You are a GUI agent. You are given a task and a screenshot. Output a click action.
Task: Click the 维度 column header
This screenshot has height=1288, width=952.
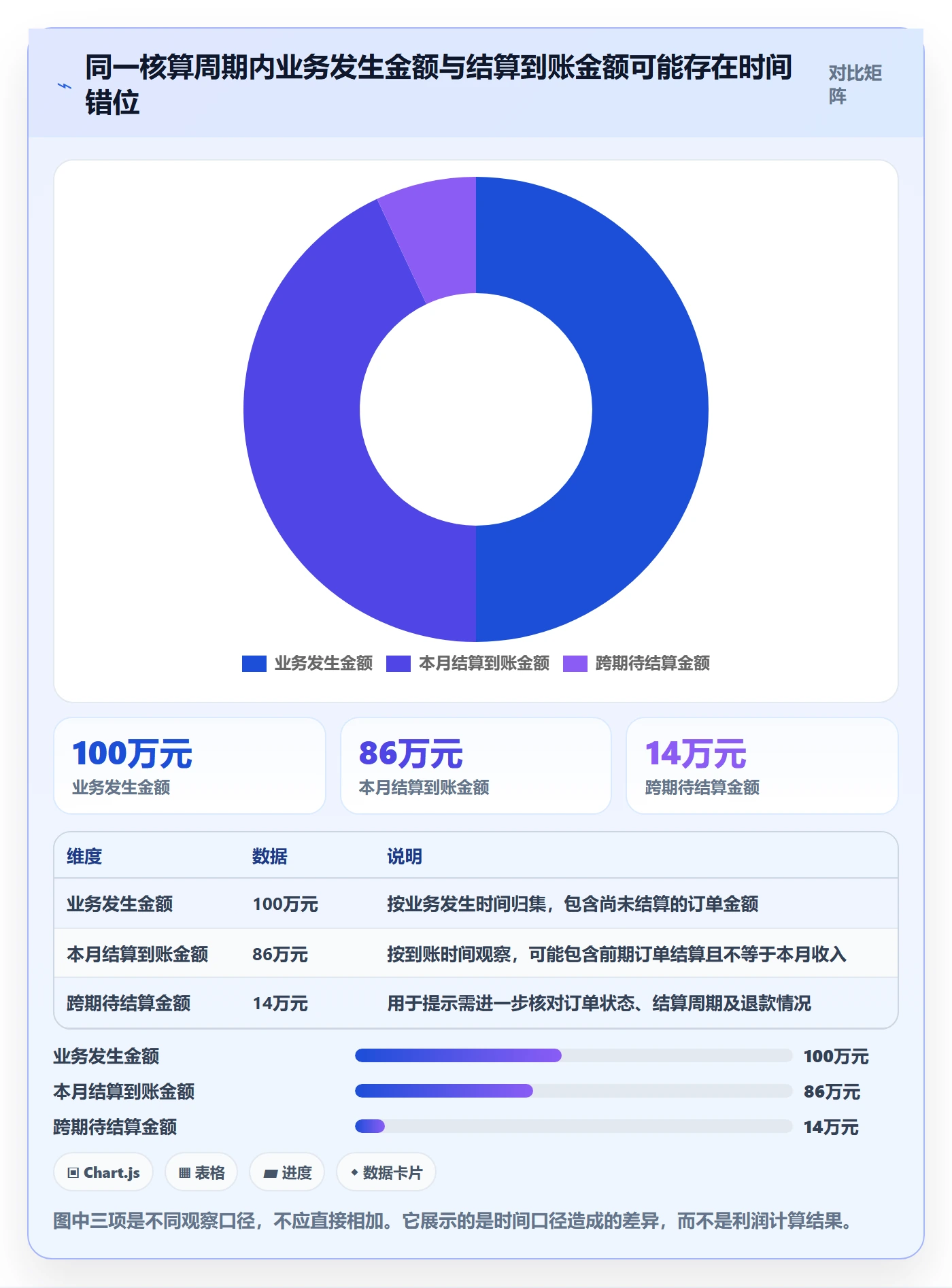pyautogui.click(x=84, y=856)
